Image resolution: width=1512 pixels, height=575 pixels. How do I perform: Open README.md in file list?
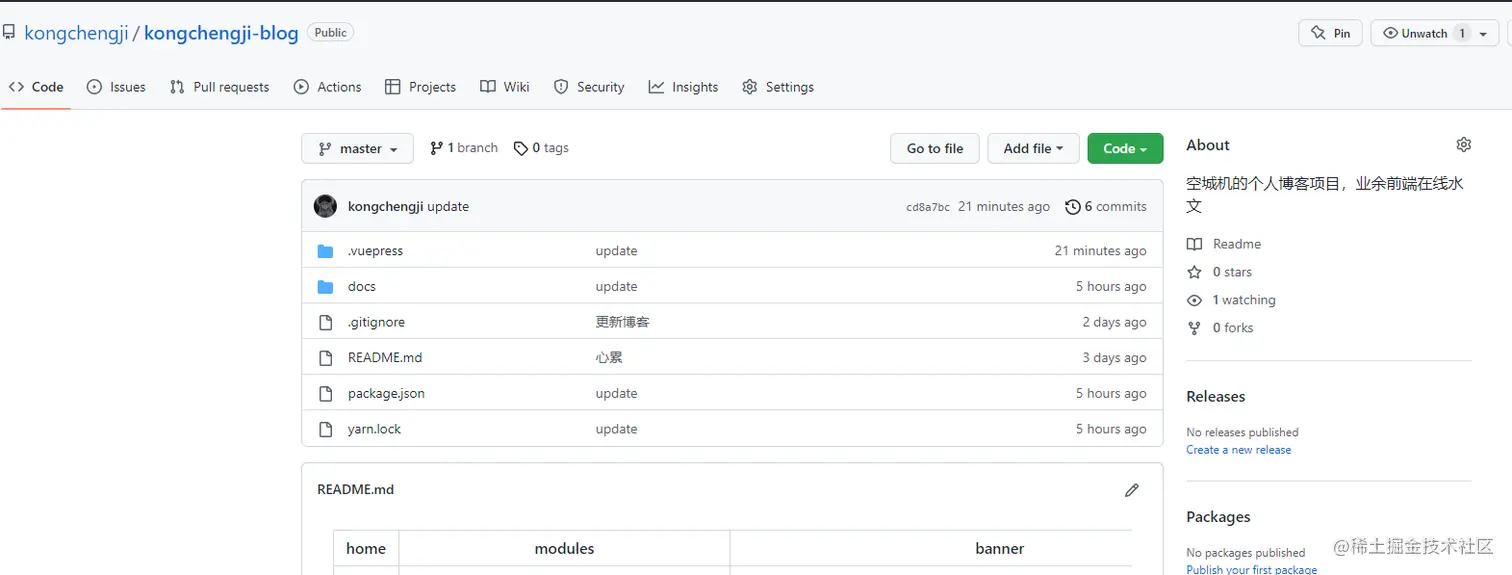coord(385,358)
